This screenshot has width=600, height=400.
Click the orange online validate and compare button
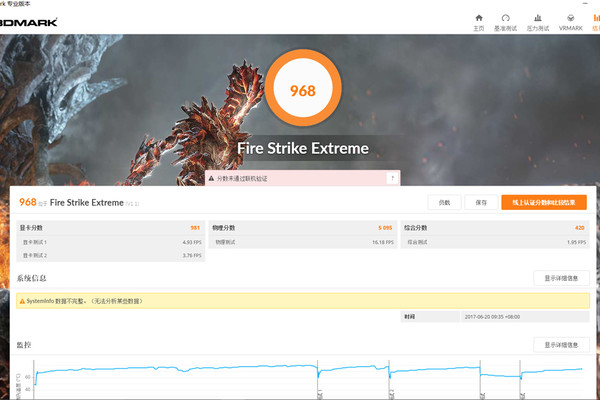[x=544, y=202]
